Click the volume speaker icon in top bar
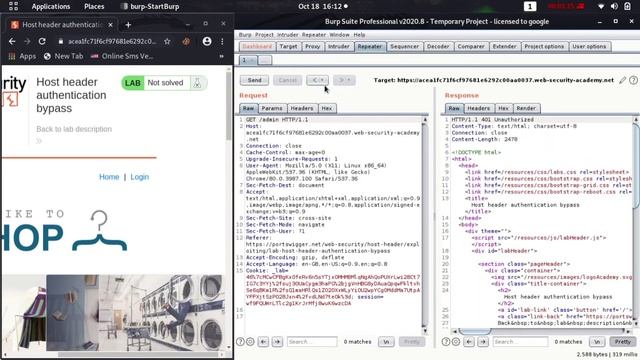Viewport: 640px width, 360px height. point(614,7)
